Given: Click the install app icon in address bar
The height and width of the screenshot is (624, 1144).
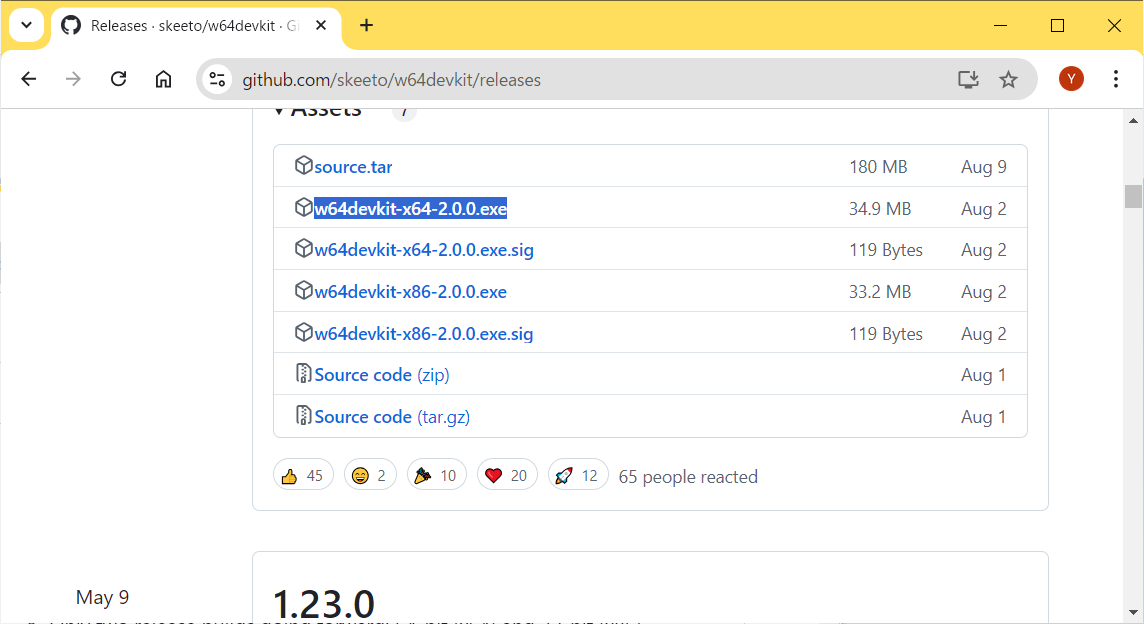Looking at the screenshot, I should 968,79.
